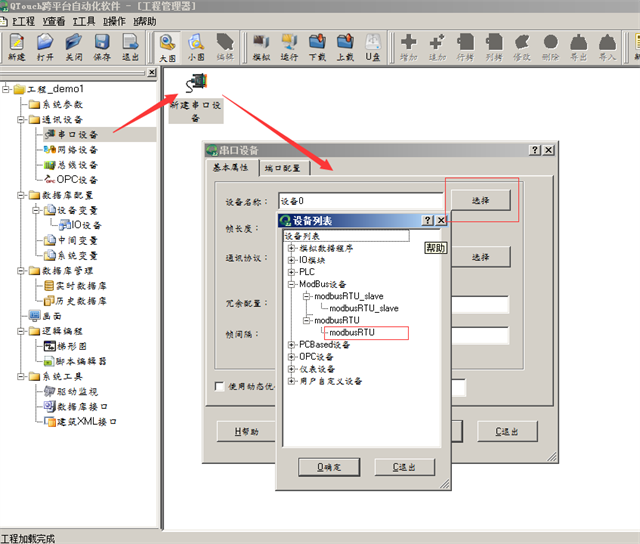640x544 pixels.
Task: Click the 运行 (Run) toolbar icon
Action: (289, 46)
